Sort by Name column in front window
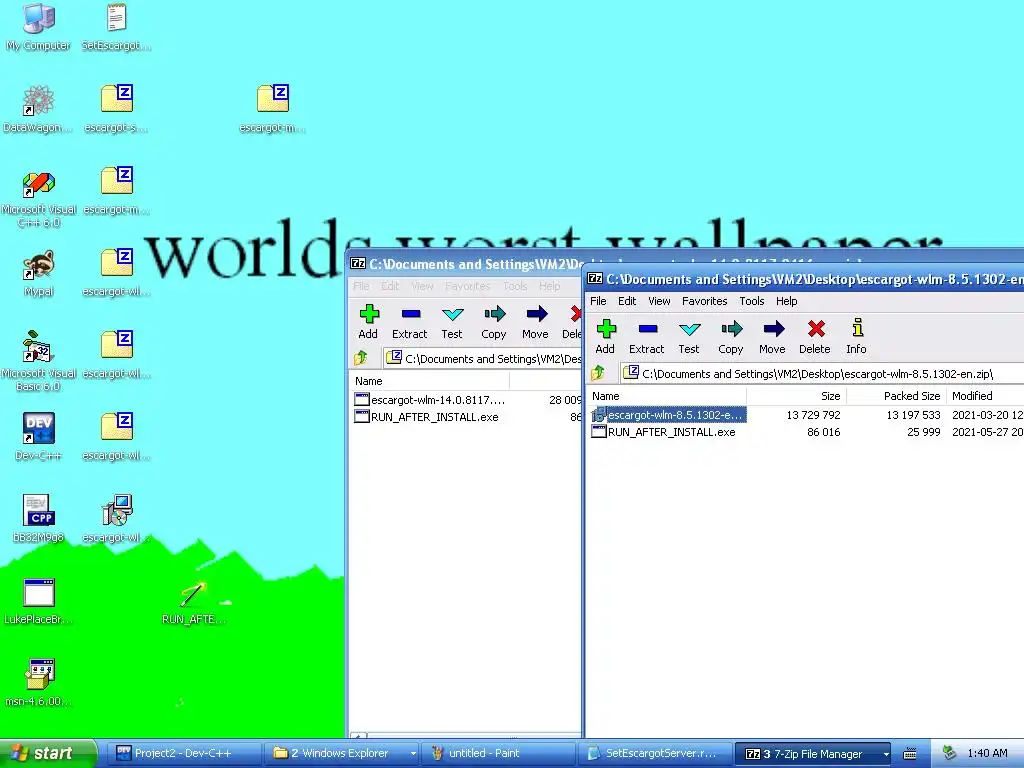 click(x=666, y=396)
